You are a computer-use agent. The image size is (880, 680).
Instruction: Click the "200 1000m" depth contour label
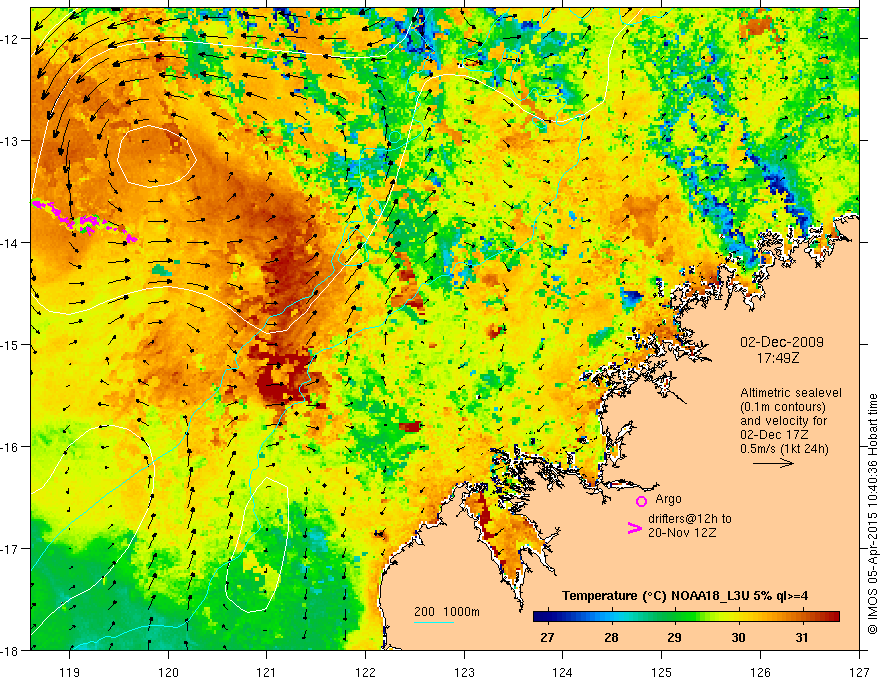click(x=447, y=612)
